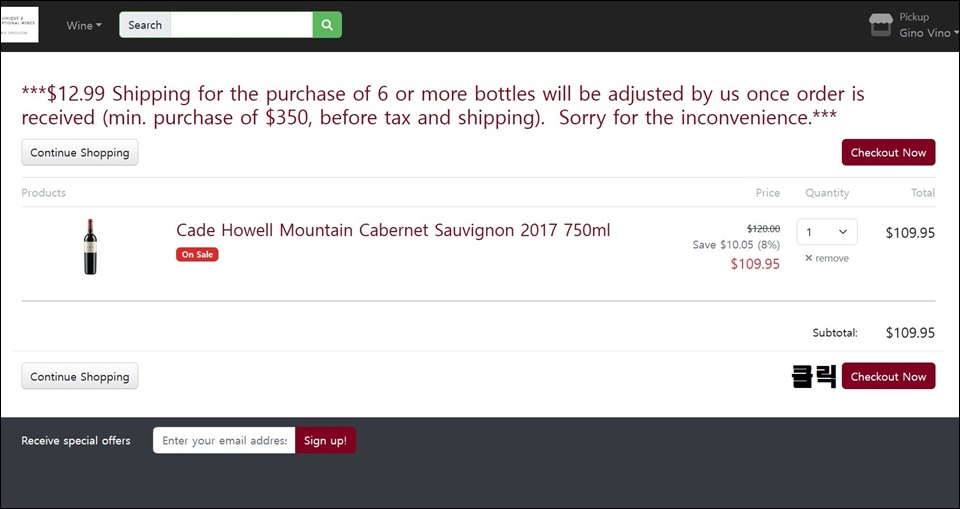Viewport: 960px width, 509px height.
Task: Click the green search magnifier button
Action: [x=327, y=25]
